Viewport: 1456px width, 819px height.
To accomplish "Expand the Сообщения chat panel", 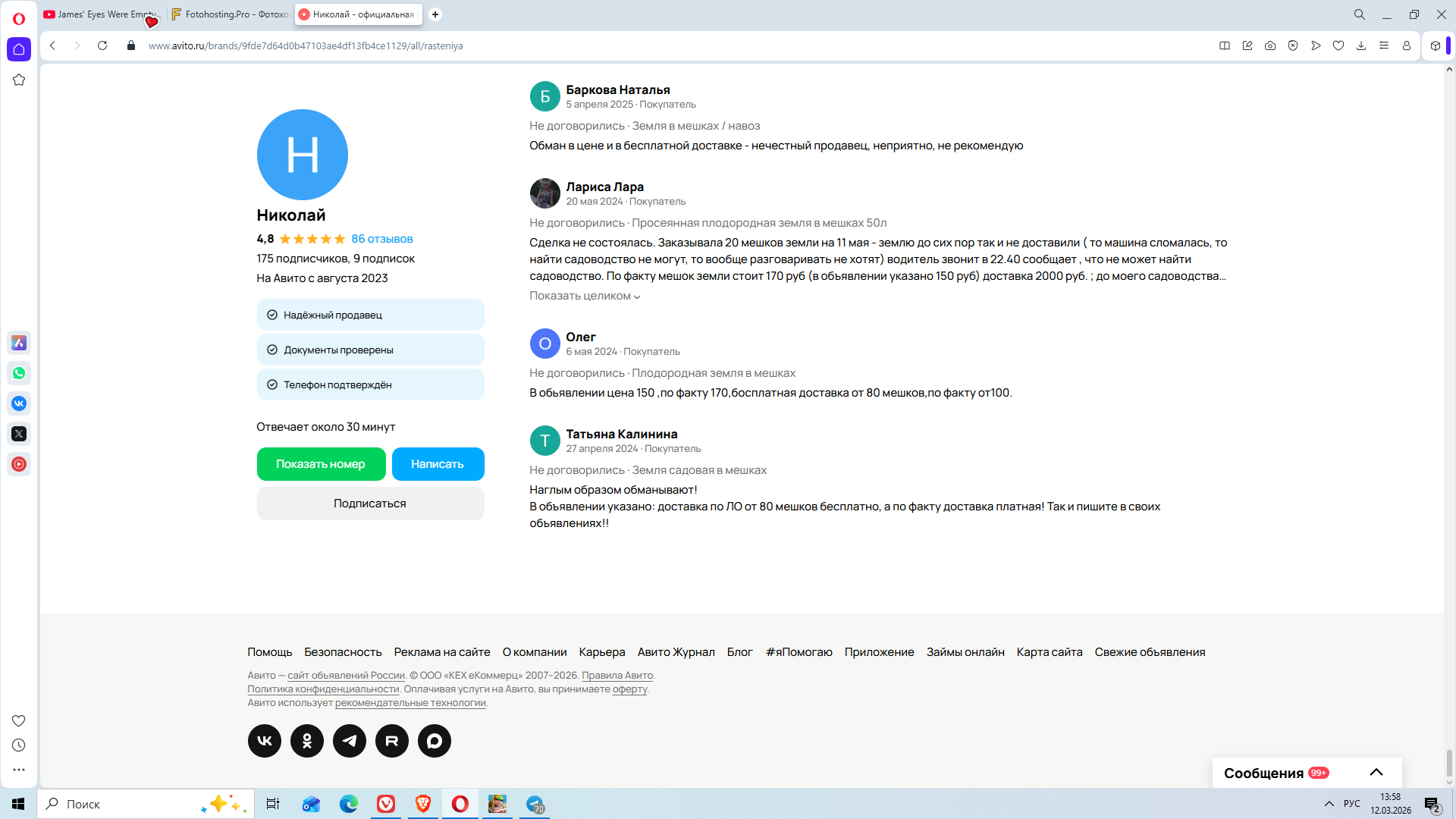I will [x=1376, y=773].
